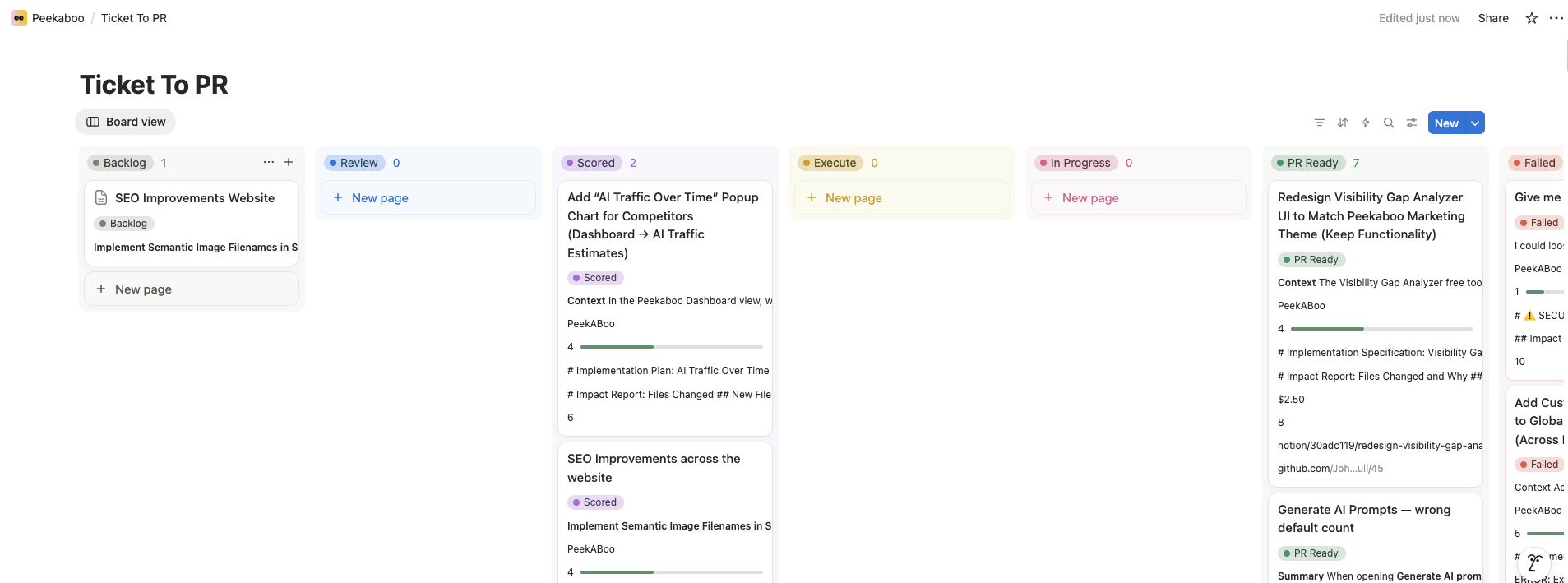The image size is (1568, 583).
Task: Click Backlog status tag on SEO Improvements Website card
Action: (123, 224)
